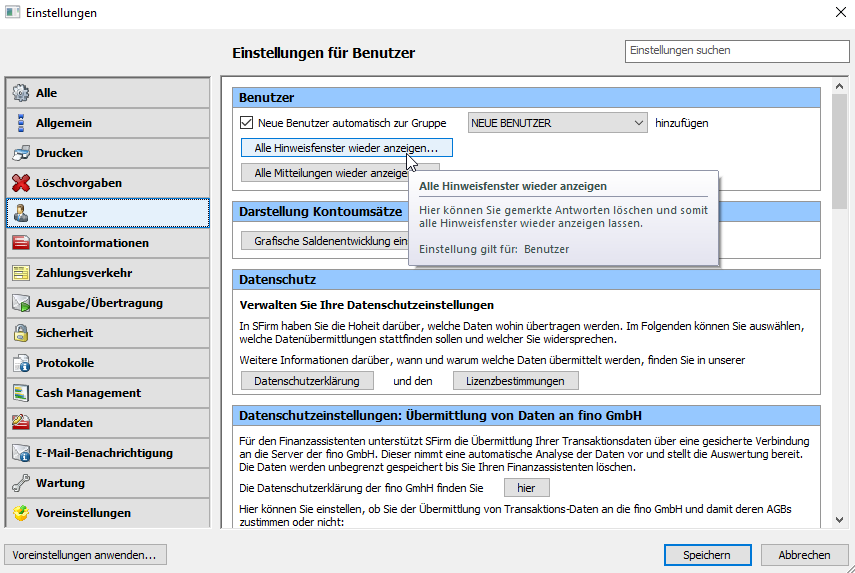Viewport: 855px width, 573px height.
Task: Click Datenschutzeinstellungen fino GmbH header
Action: (526, 415)
